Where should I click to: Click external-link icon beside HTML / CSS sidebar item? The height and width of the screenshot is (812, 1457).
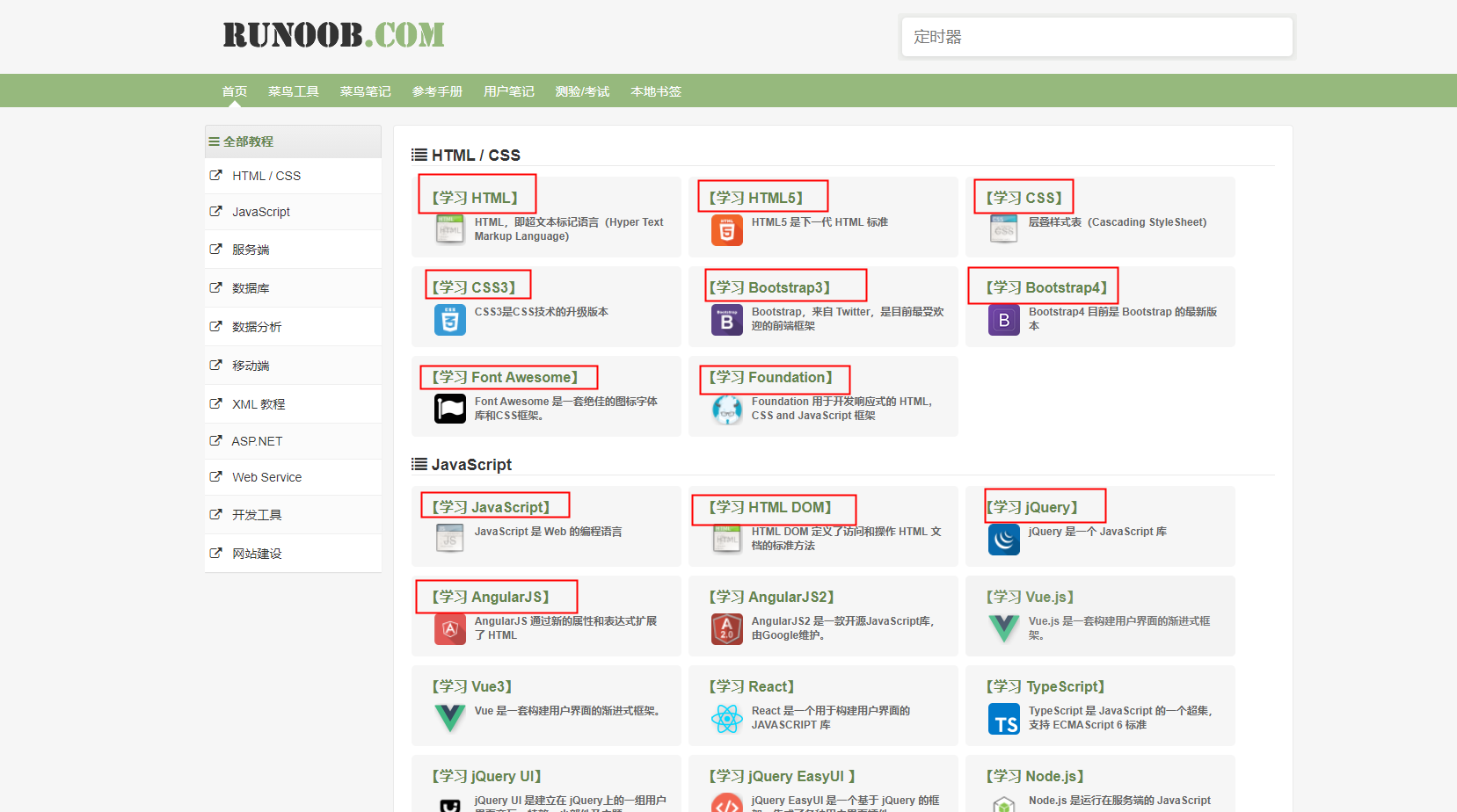pyautogui.click(x=215, y=175)
